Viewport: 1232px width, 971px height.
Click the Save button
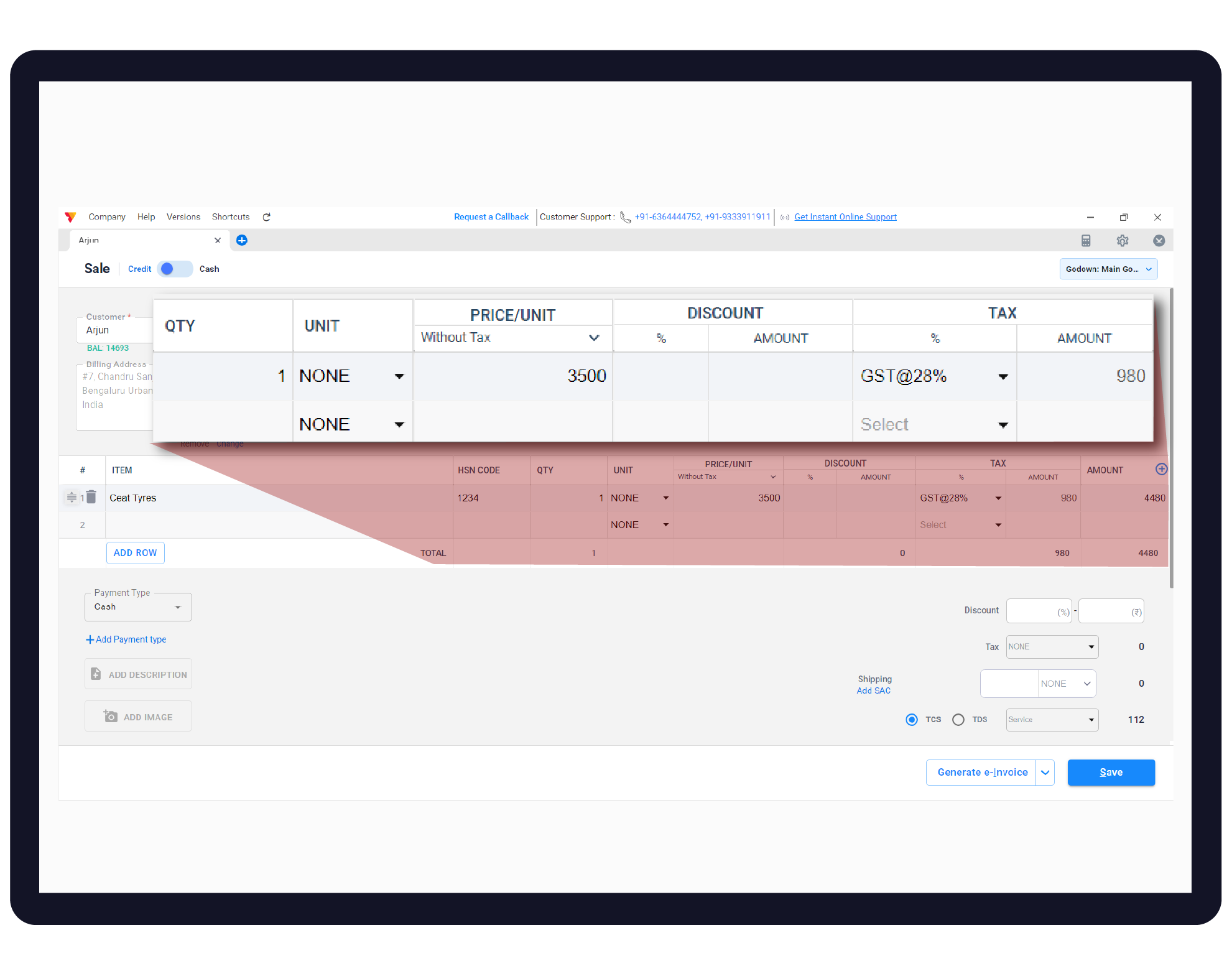click(x=1111, y=773)
